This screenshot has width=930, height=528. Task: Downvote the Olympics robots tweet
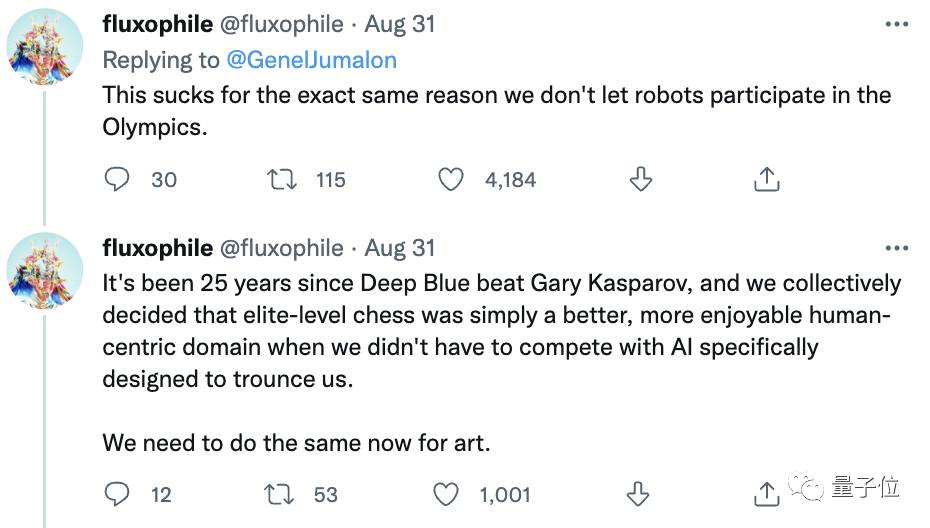pos(640,179)
